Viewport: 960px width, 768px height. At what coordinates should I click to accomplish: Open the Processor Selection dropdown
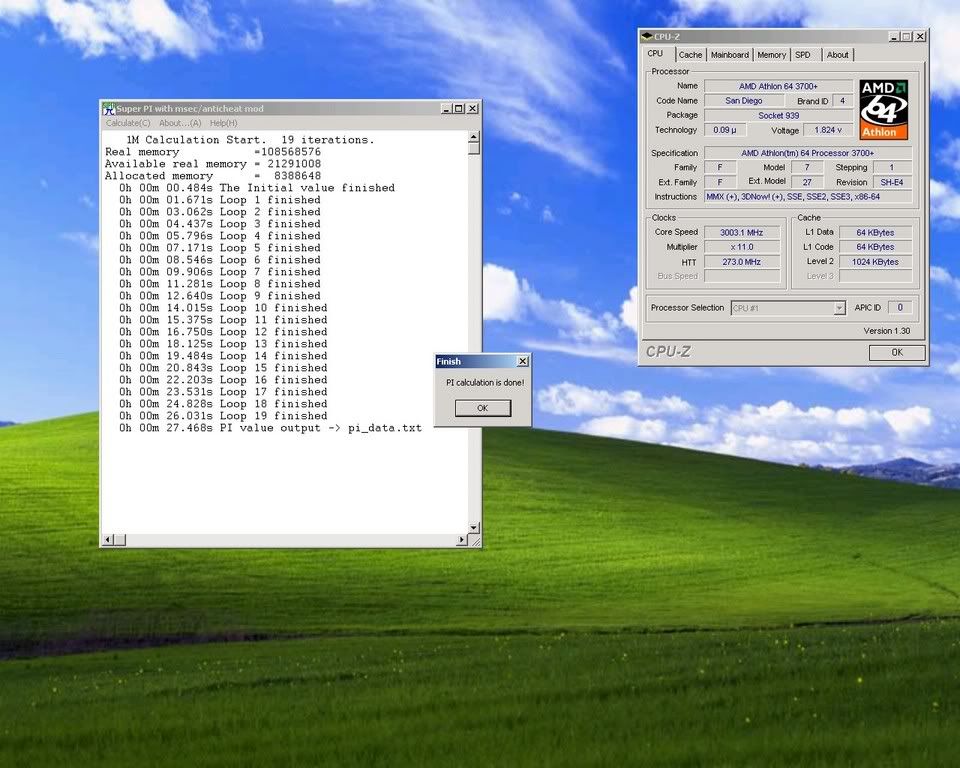839,308
